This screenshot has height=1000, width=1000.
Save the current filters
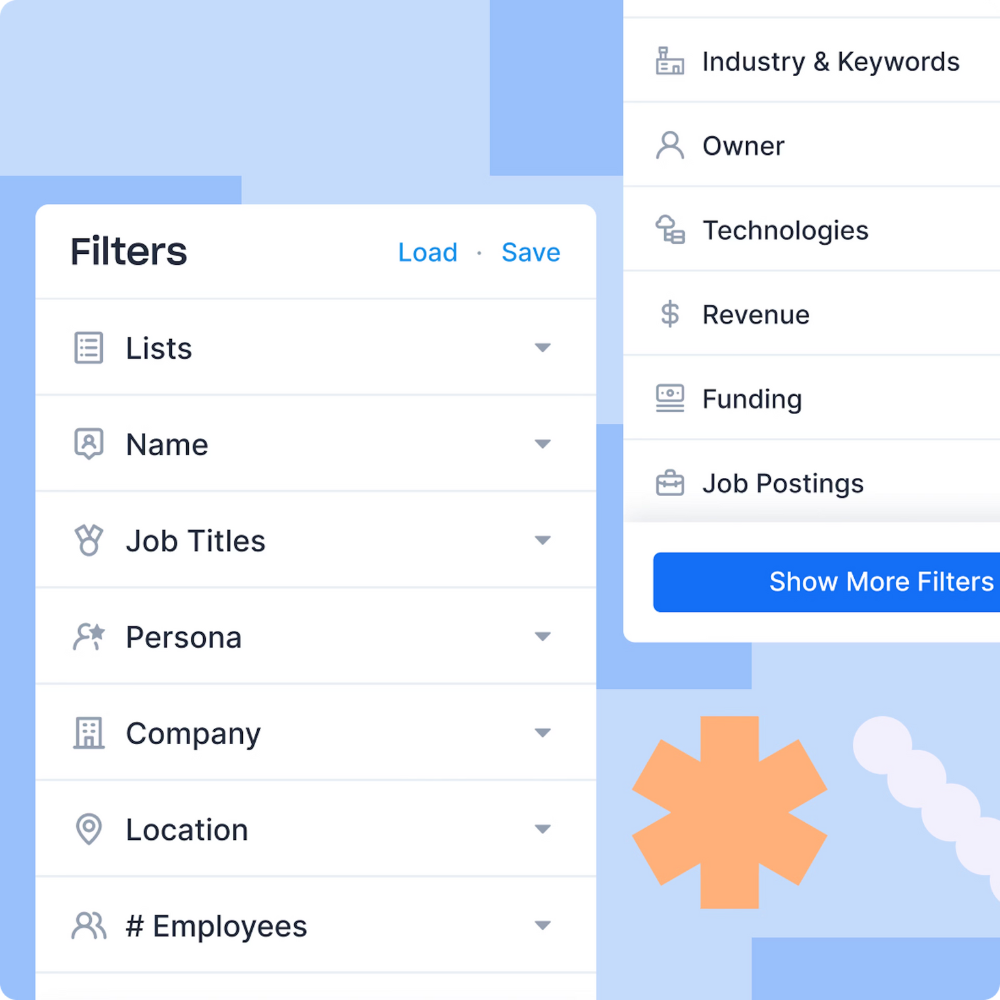tap(531, 252)
